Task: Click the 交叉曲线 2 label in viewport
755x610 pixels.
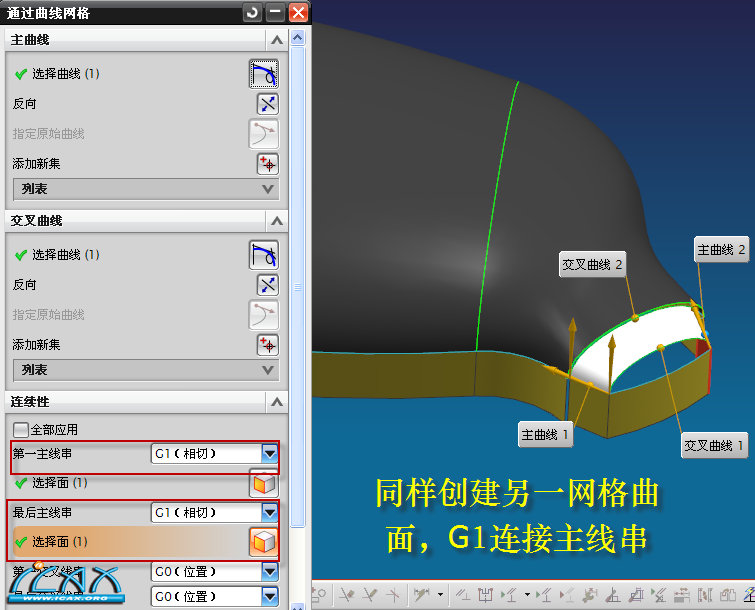Action: [593, 264]
